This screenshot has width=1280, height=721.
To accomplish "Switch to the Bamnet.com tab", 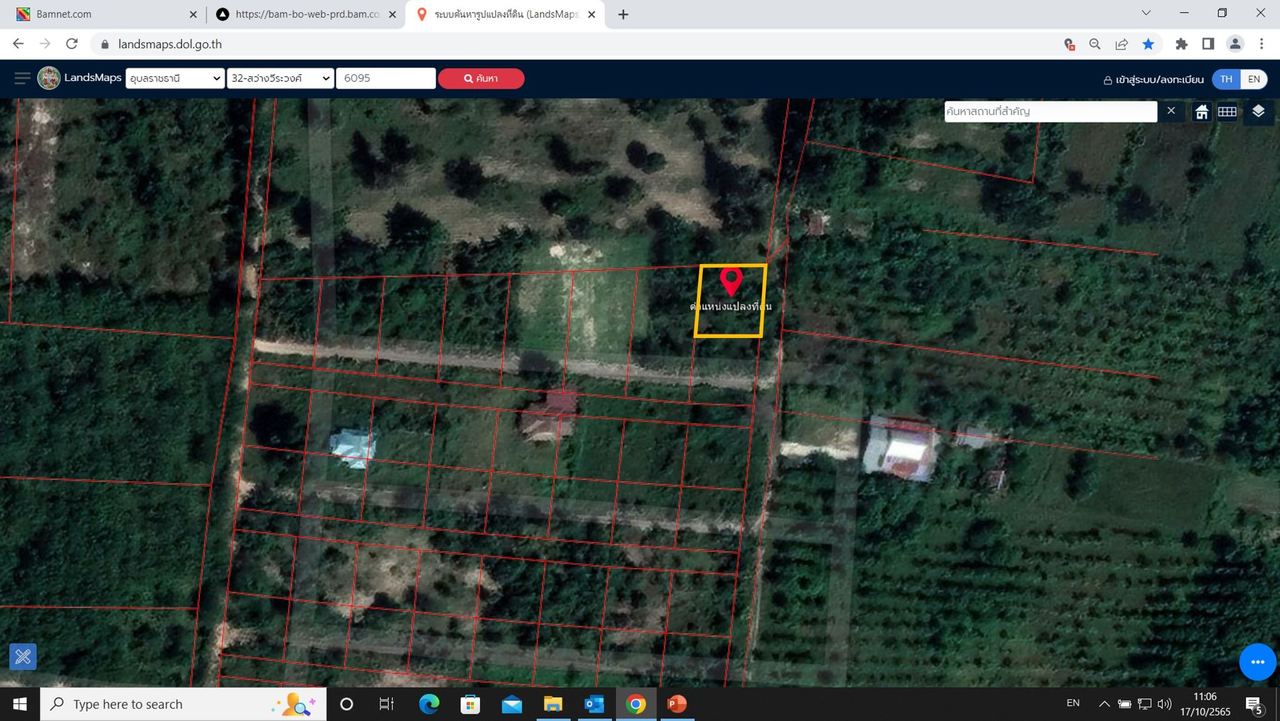I will coord(100,15).
